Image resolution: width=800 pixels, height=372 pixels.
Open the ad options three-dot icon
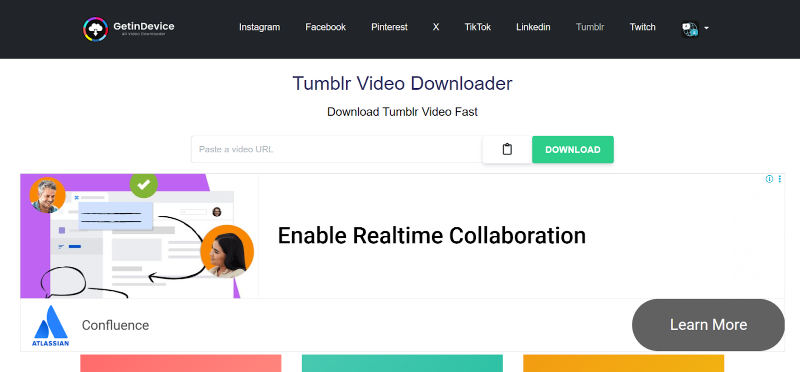[x=780, y=179]
